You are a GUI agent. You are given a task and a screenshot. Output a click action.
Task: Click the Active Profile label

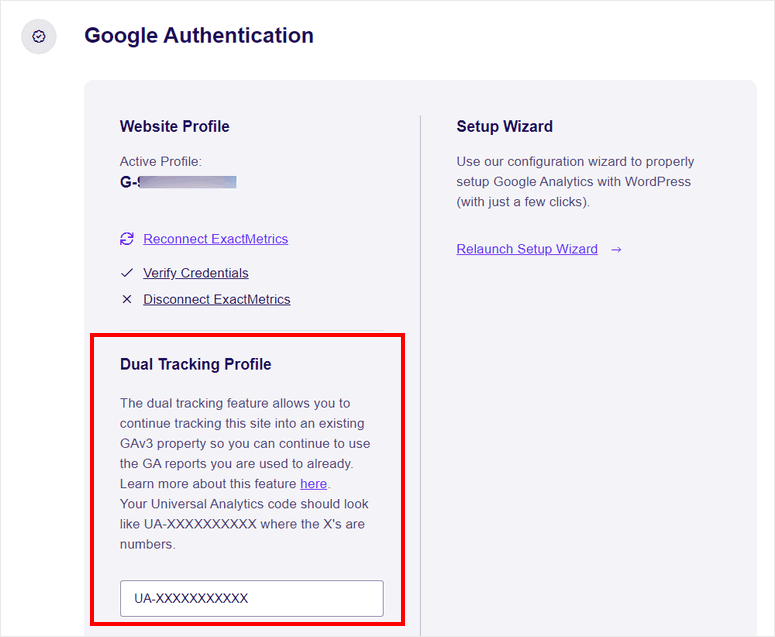click(x=160, y=162)
